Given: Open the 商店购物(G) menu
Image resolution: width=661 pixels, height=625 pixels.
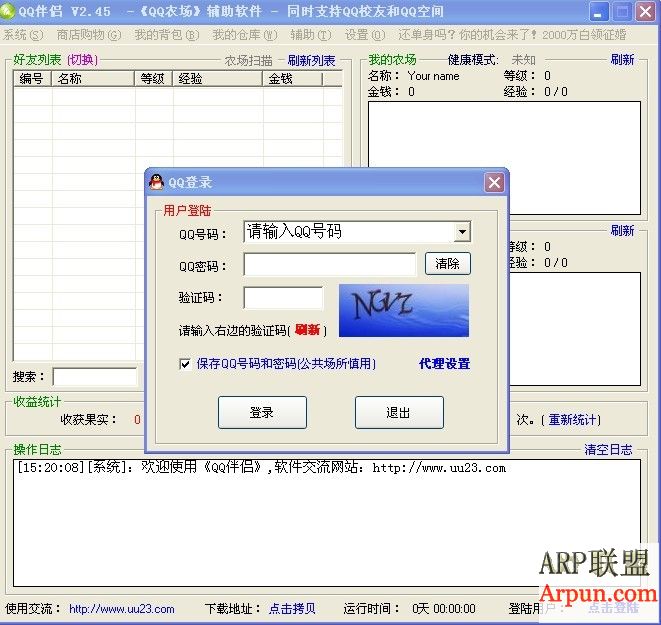Looking at the screenshot, I should pyautogui.click(x=89, y=35).
